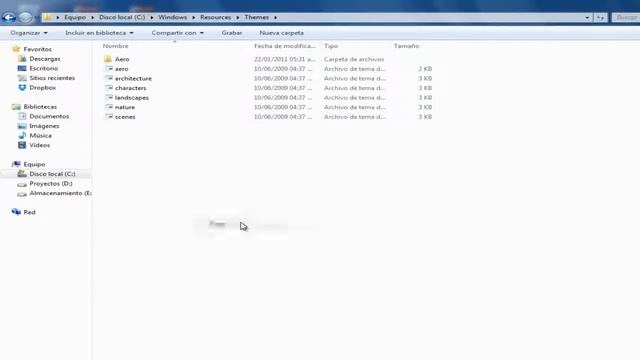Select the Aero folder name
The image size is (640, 360).
click(122, 59)
